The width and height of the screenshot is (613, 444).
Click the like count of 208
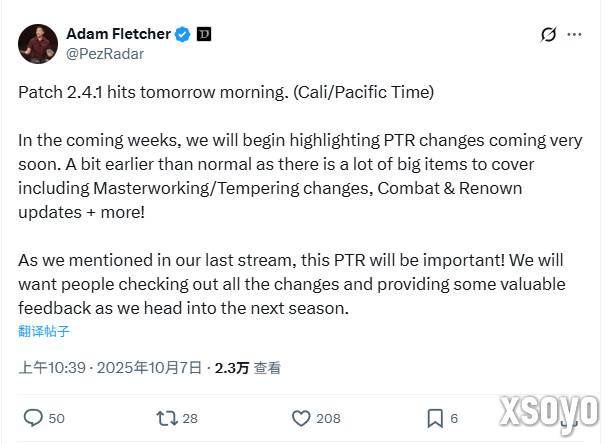(328, 418)
